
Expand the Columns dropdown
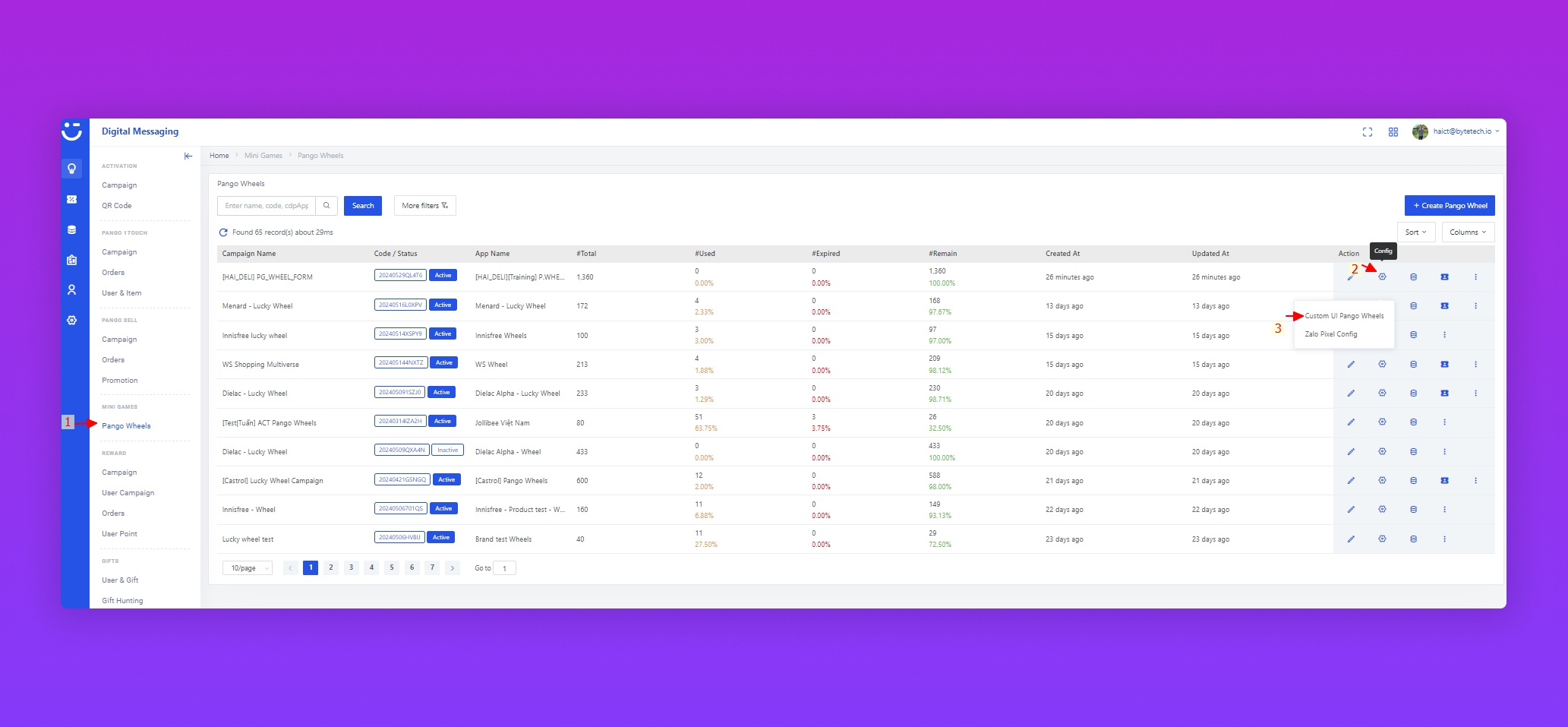pyautogui.click(x=1468, y=232)
